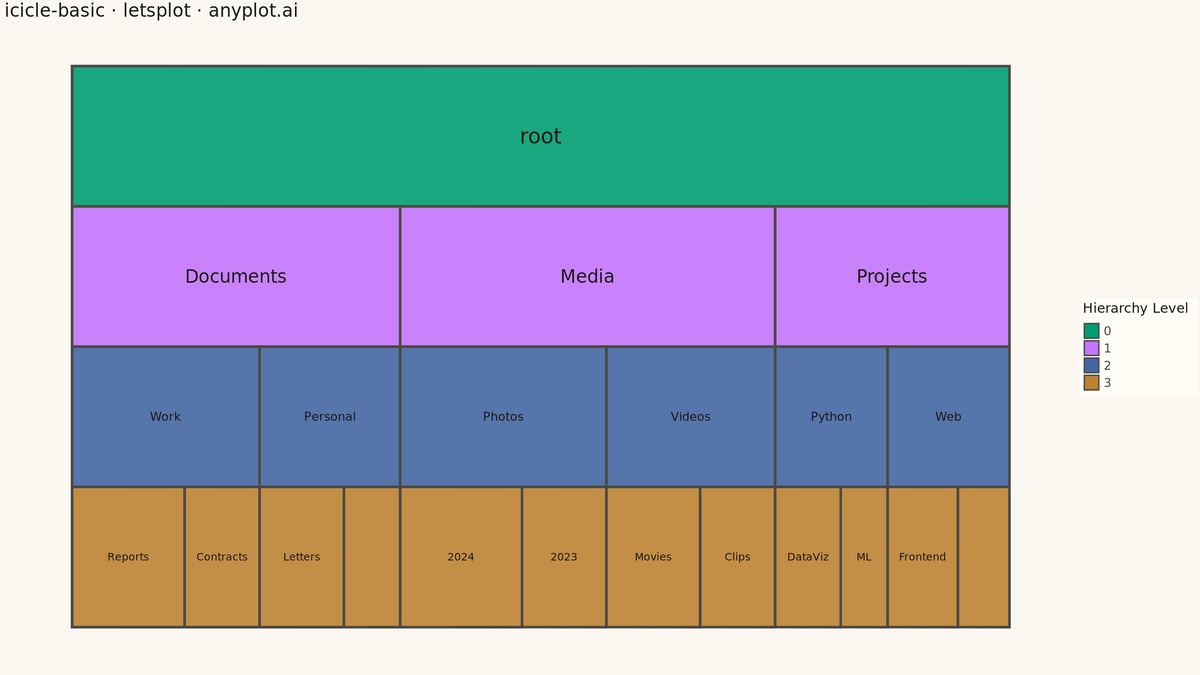
Task: Click the unlabeled brown block beside Frontend
Action: (x=984, y=557)
